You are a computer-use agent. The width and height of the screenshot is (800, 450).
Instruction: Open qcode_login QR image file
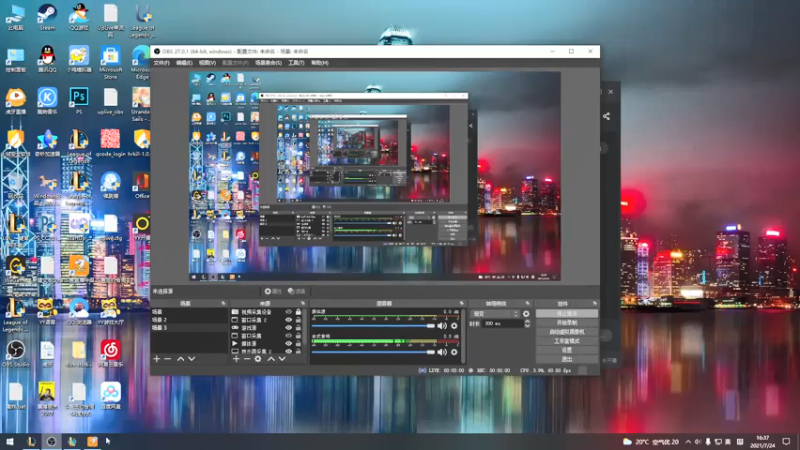point(110,142)
